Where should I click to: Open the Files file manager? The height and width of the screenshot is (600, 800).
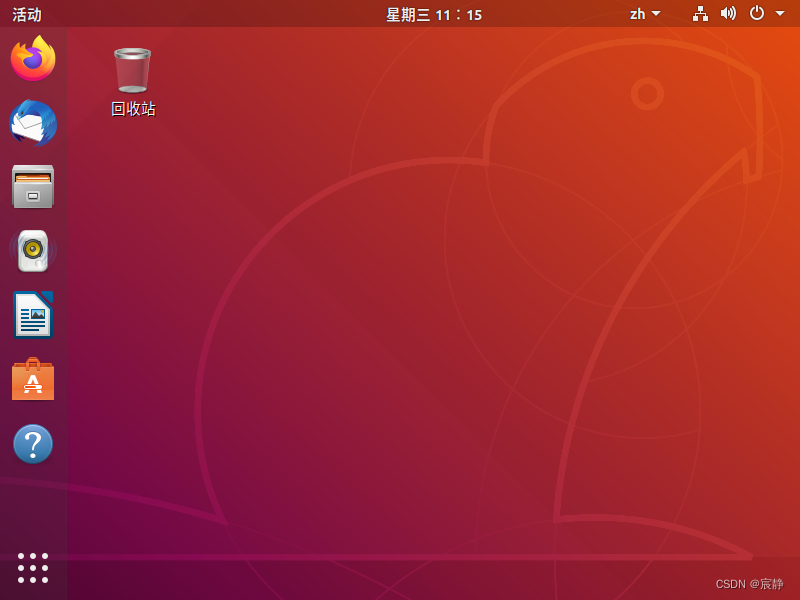click(33, 186)
